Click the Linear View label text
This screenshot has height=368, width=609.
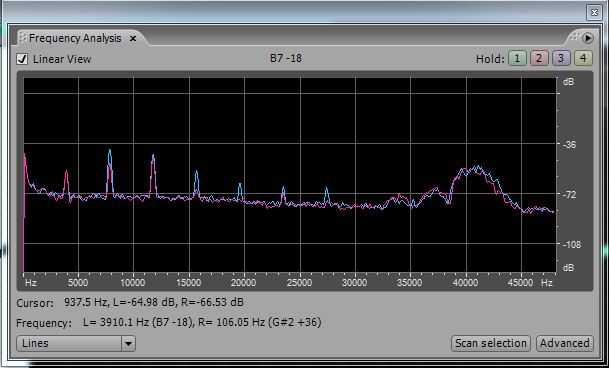(62, 59)
